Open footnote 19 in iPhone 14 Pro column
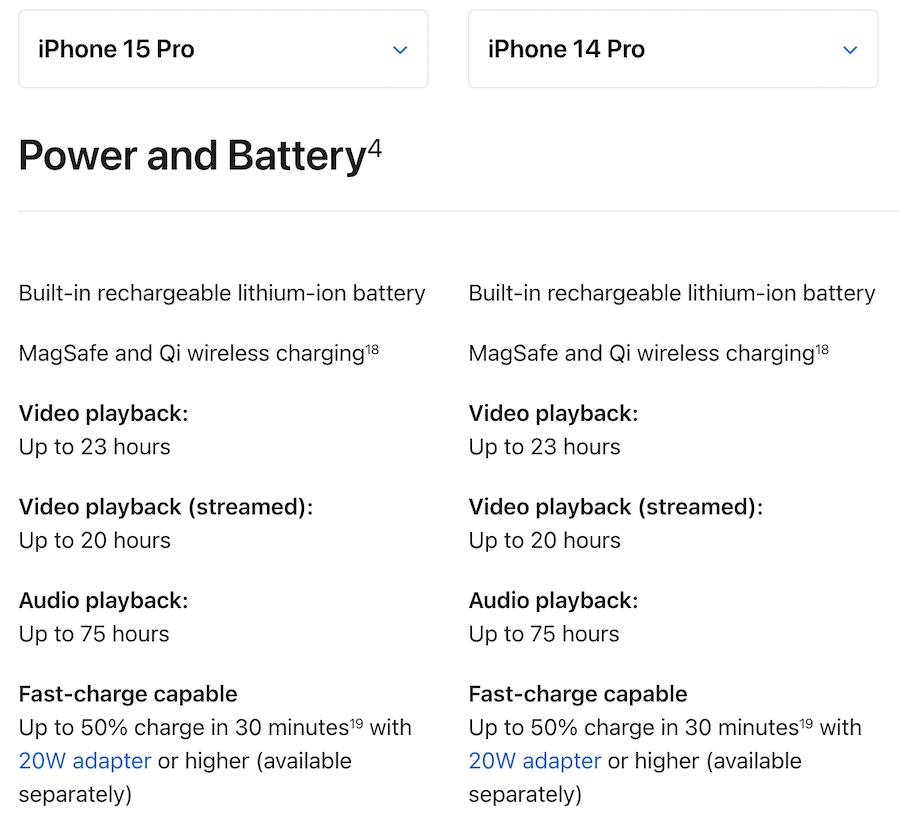This screenshot has width=900, height=828. [x=807, y=722]
